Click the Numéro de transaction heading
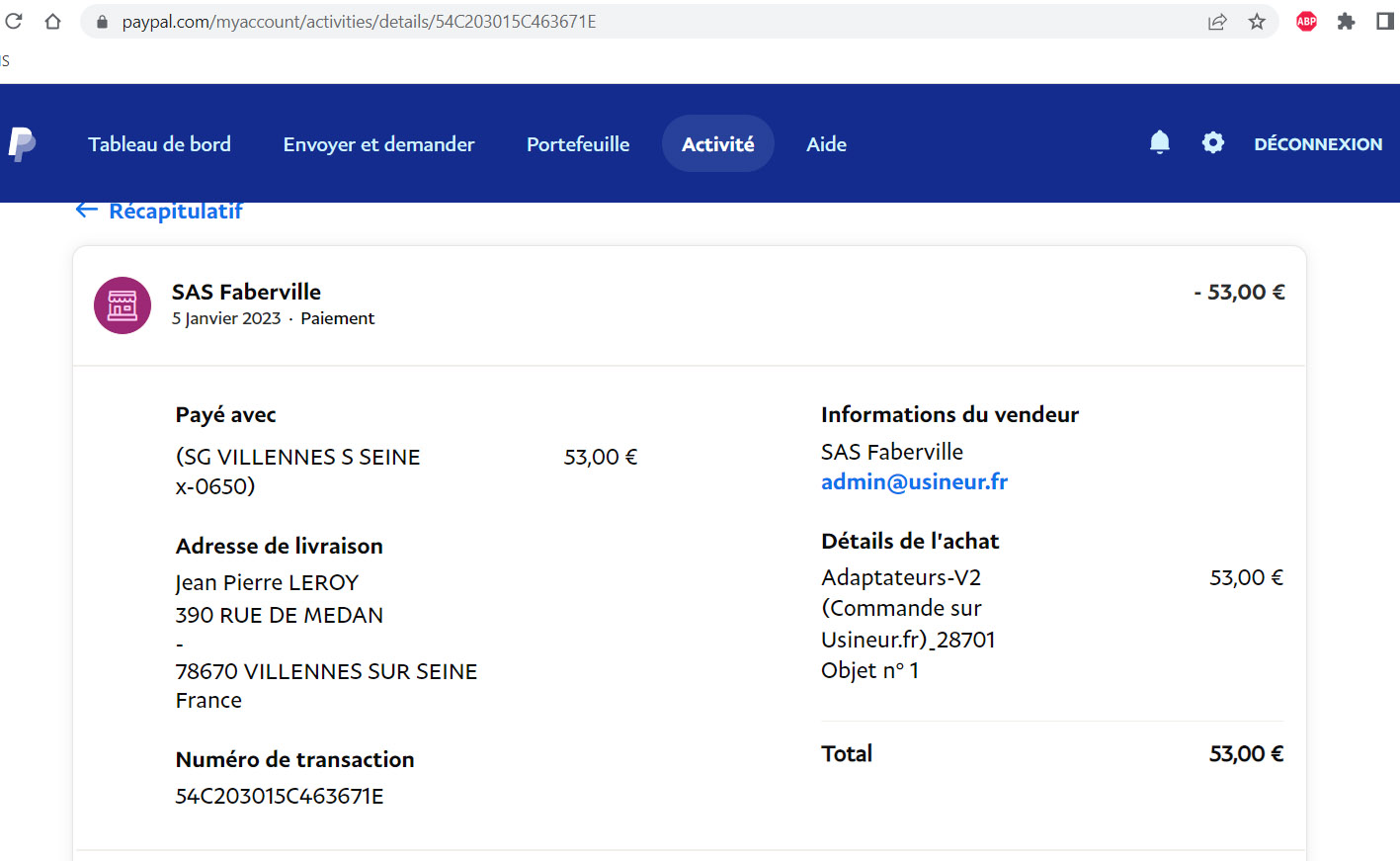 tap(294, 759)
